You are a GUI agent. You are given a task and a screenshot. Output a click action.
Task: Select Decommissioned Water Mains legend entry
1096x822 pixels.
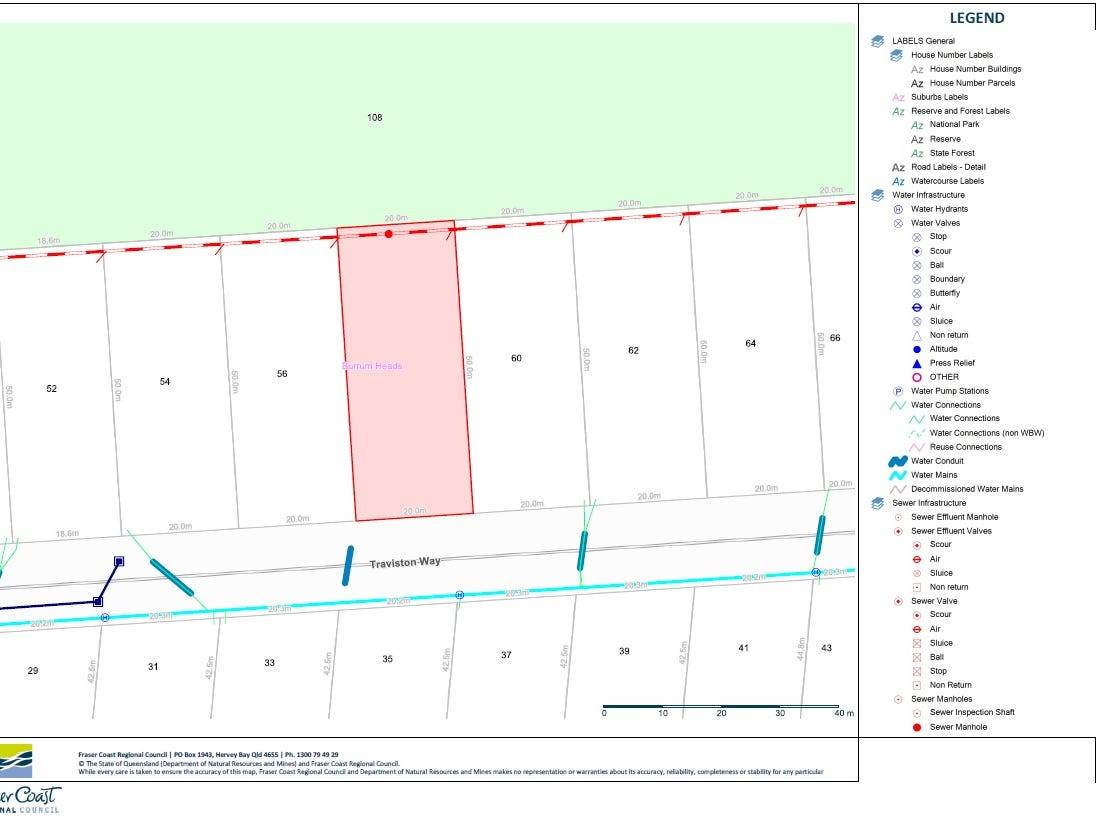(x=966, y=489)
